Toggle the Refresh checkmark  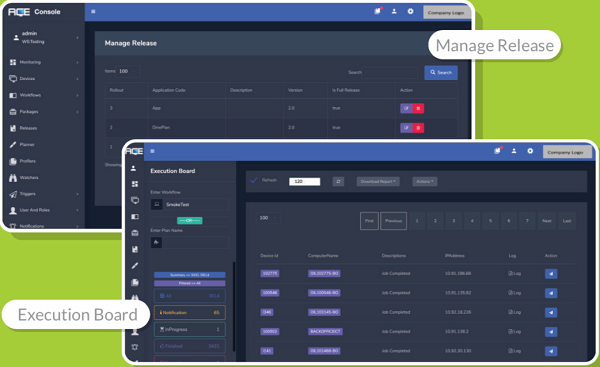254,180
